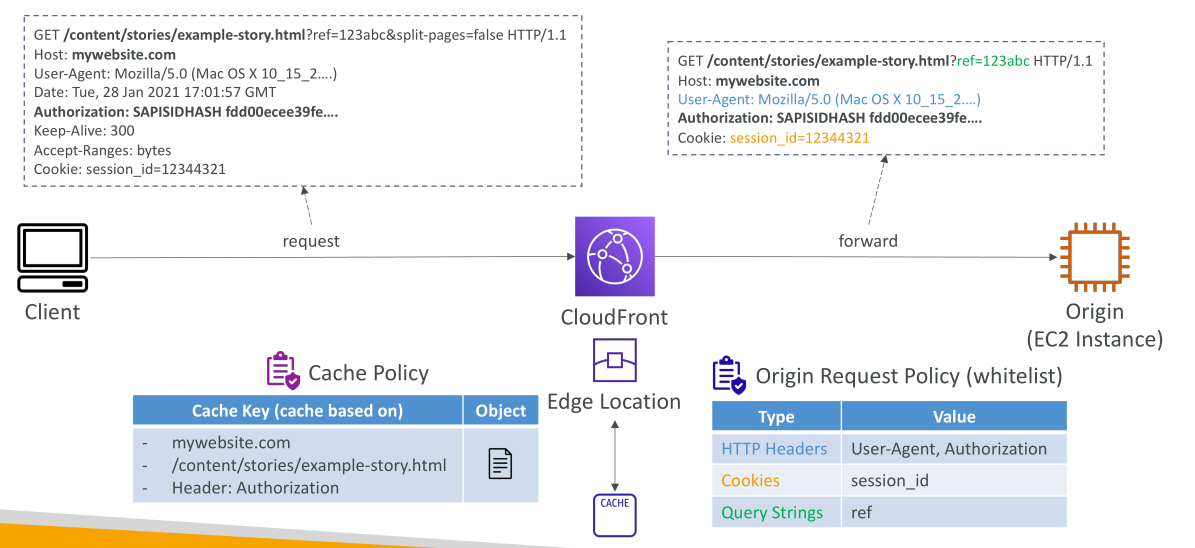
Task: Click the client request Cookie: session_id line
Action: 130,169
